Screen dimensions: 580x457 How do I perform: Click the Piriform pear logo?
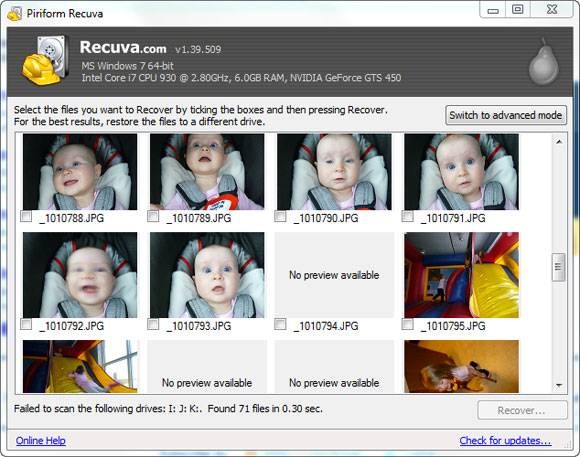click(543, 62)
